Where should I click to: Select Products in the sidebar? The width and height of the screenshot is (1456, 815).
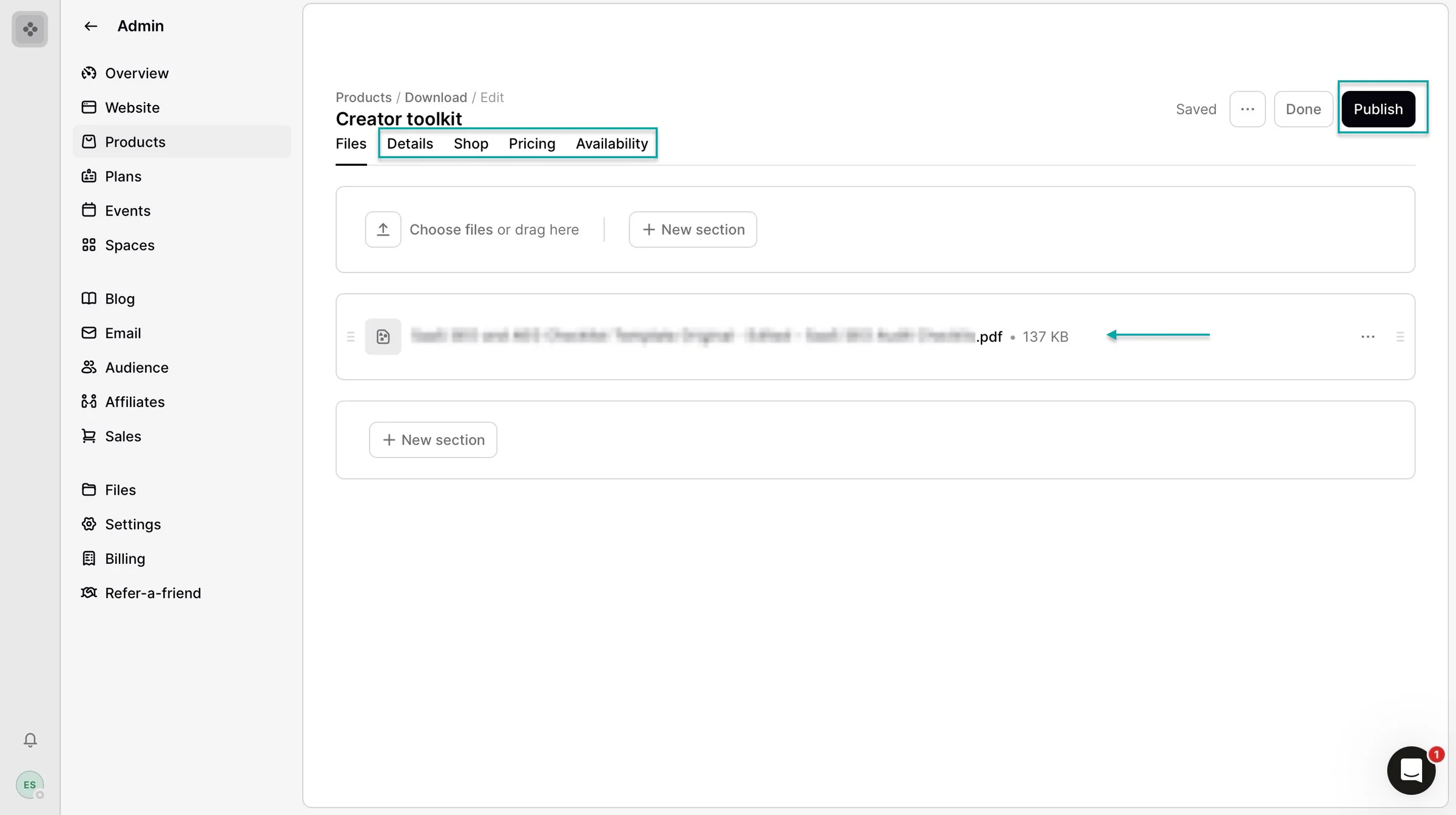pyautogui.click(x=182, y=141)
